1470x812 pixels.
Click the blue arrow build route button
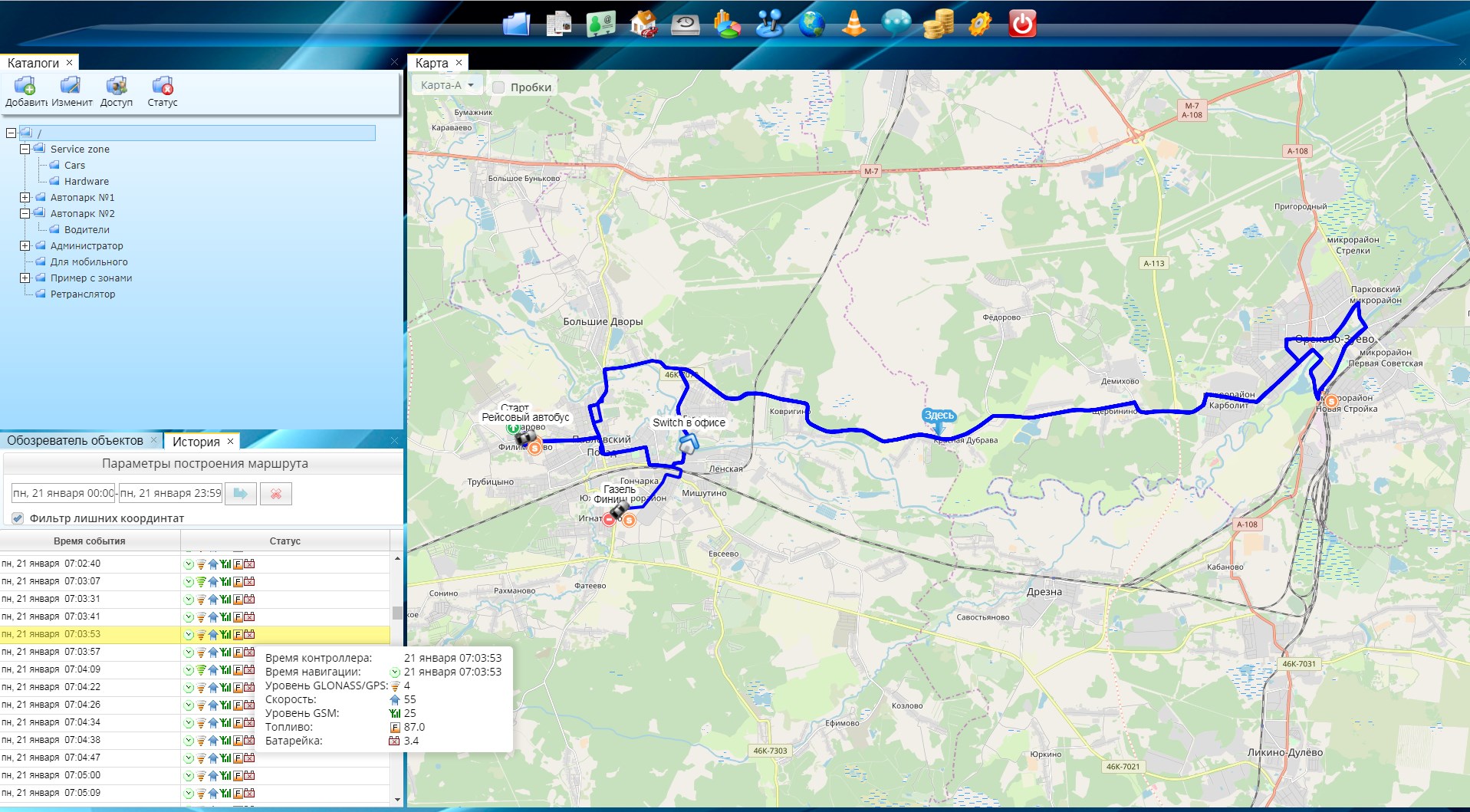[x=240, y=494]
